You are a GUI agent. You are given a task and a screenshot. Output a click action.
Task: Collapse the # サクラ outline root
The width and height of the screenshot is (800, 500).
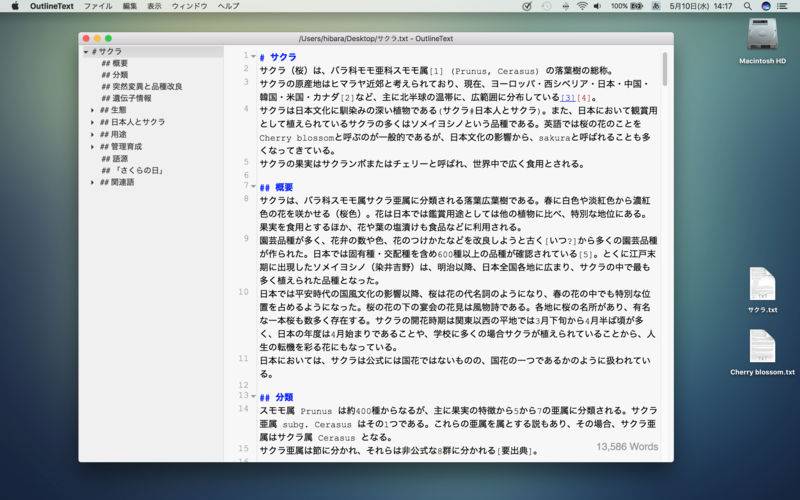click(86, 52)
